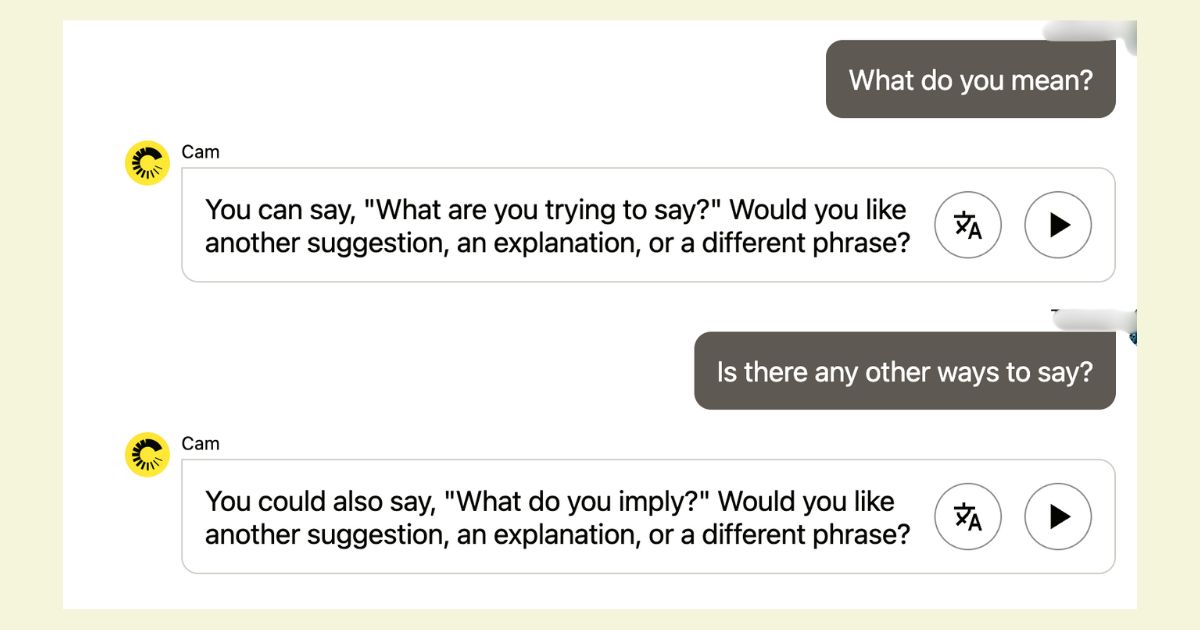This screenshot has width=1200, height=630.
Task: Click "You could also say," text in second reply
Action: (320, 502)
